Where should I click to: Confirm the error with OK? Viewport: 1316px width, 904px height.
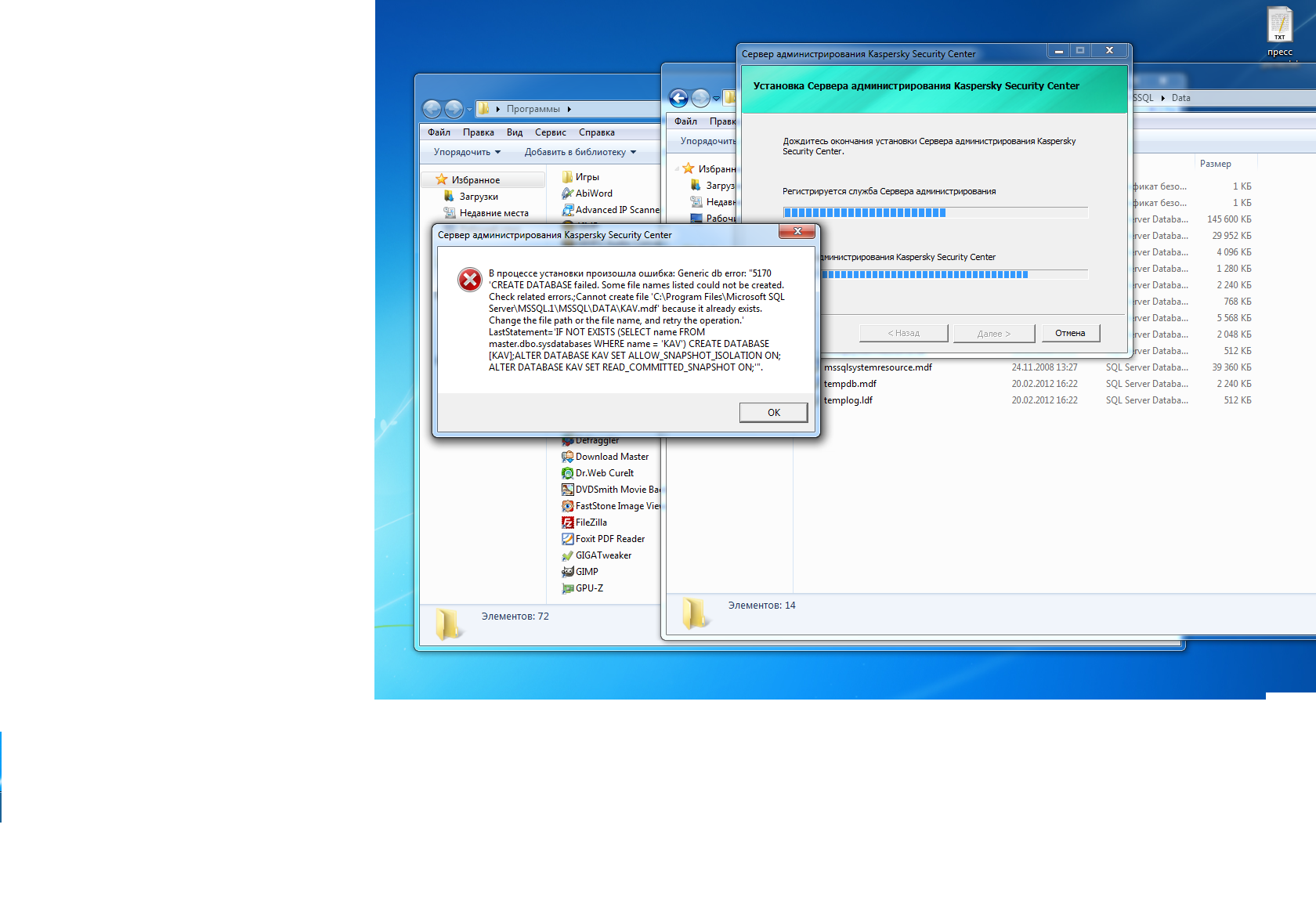click(x=774, y=413)
